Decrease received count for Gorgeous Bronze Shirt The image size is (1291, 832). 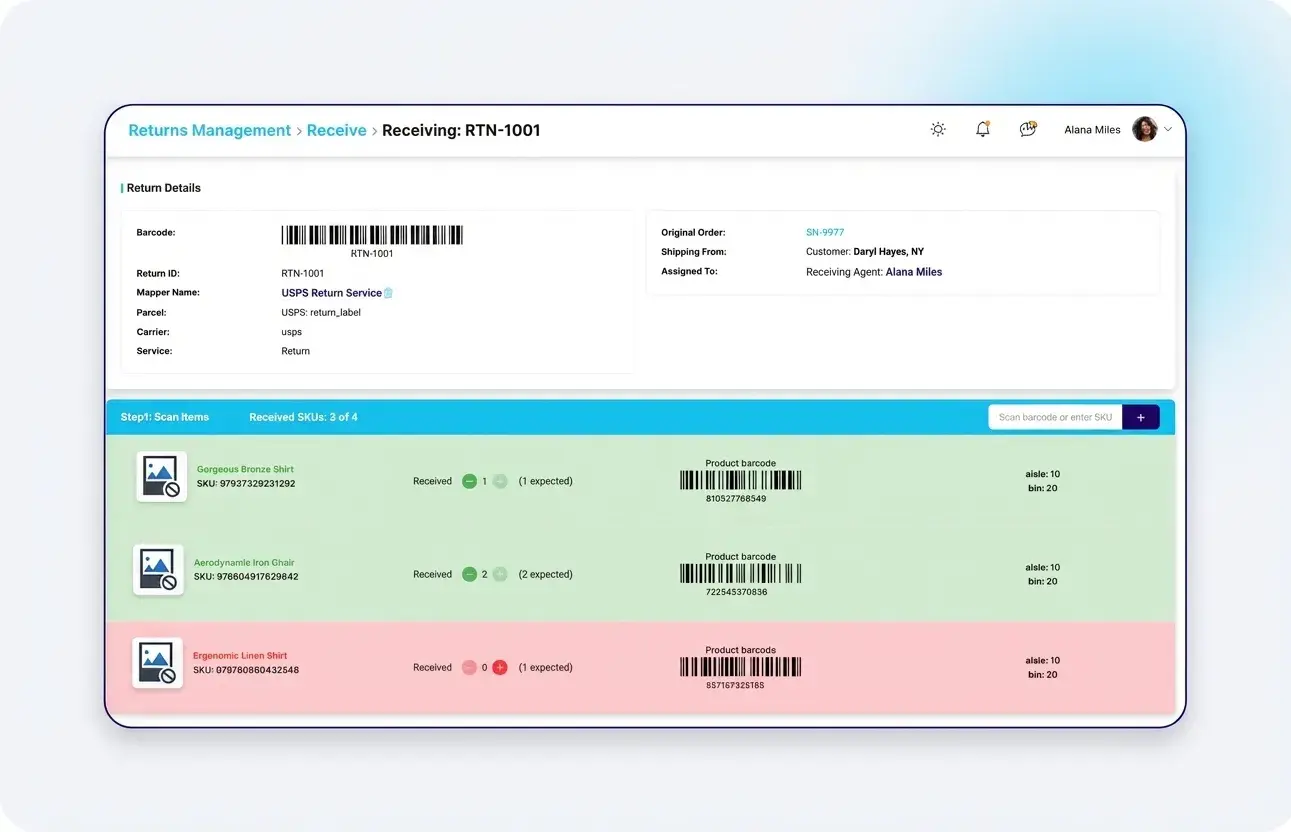pyautogui.click(x=469, y=481)
